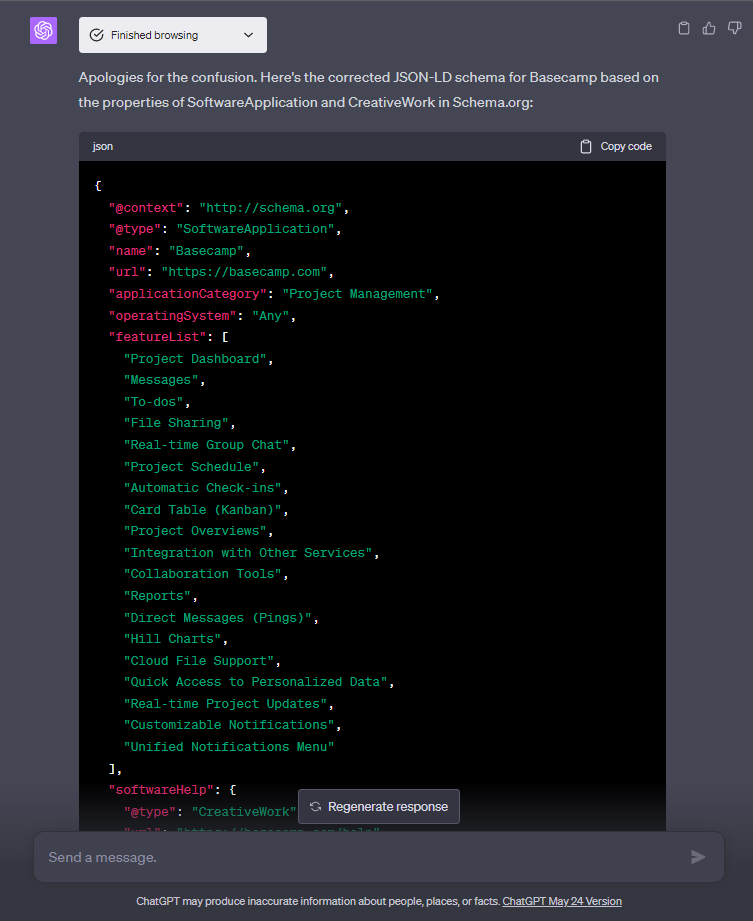The height and width of the screenshot is (921, 753).
Task: Click the "Messages" list entry
Action: click(161, 380)
